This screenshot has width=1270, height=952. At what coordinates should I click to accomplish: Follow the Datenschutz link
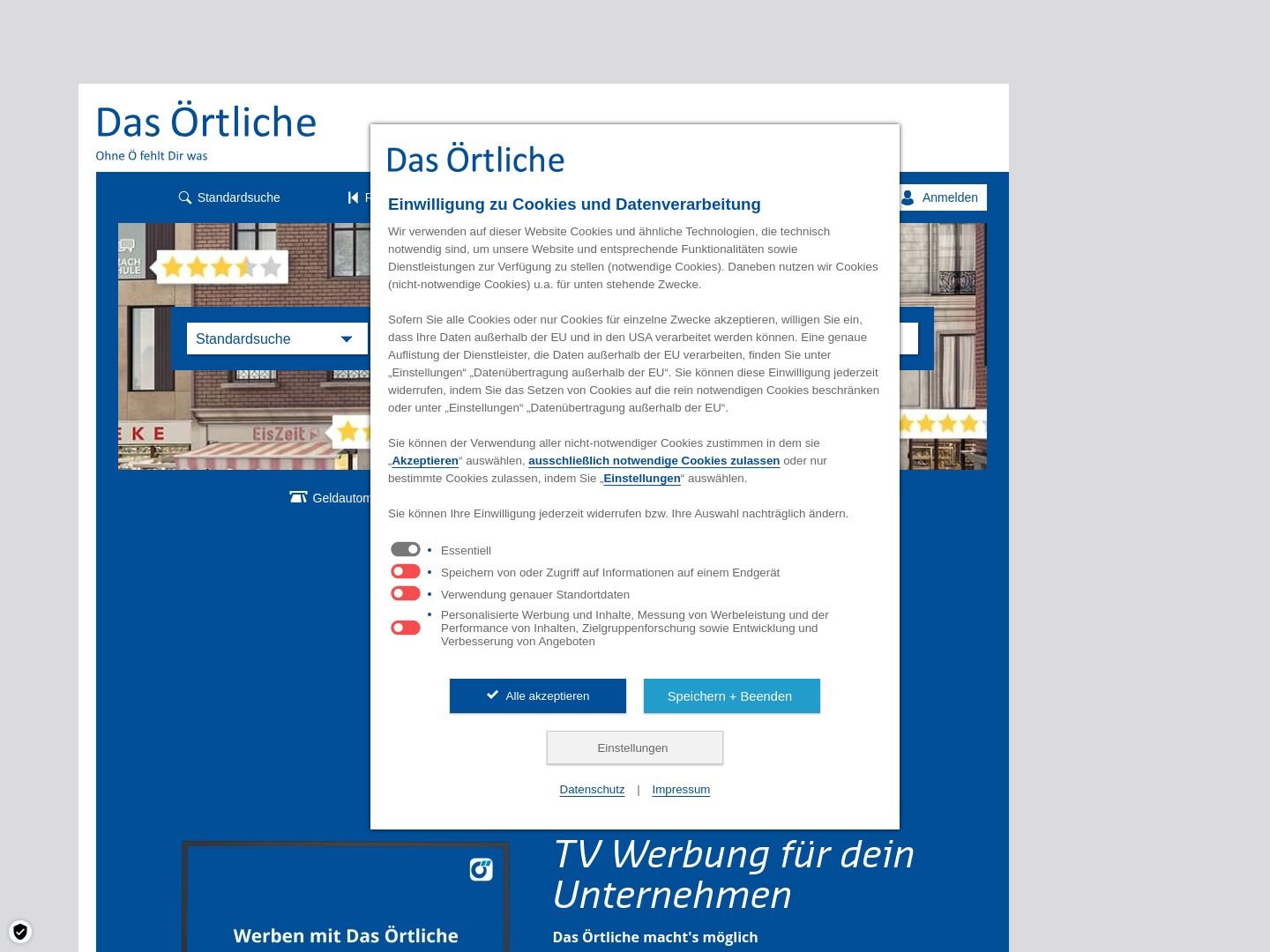pos(592,790)
